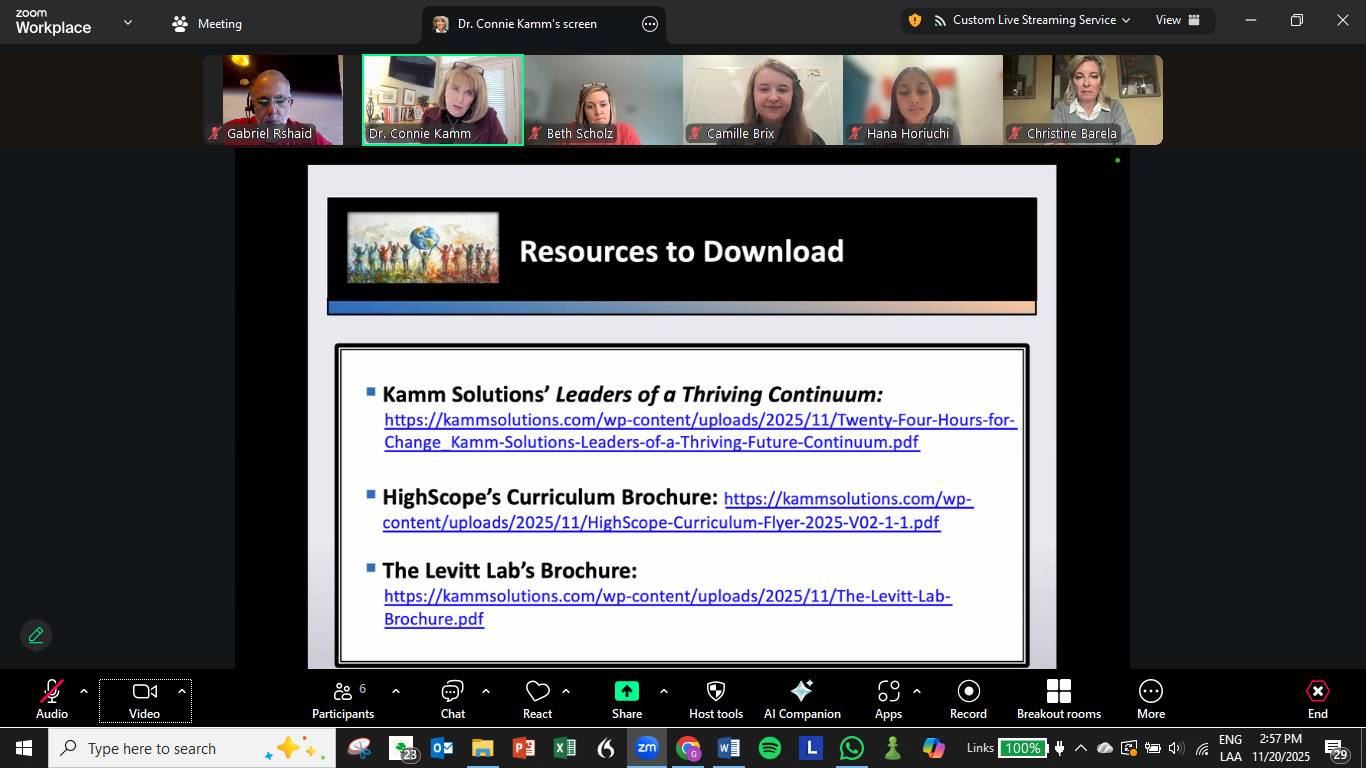Select Camille Brix's video thumbnail
Screen dimensions: 1366x768
763,100
